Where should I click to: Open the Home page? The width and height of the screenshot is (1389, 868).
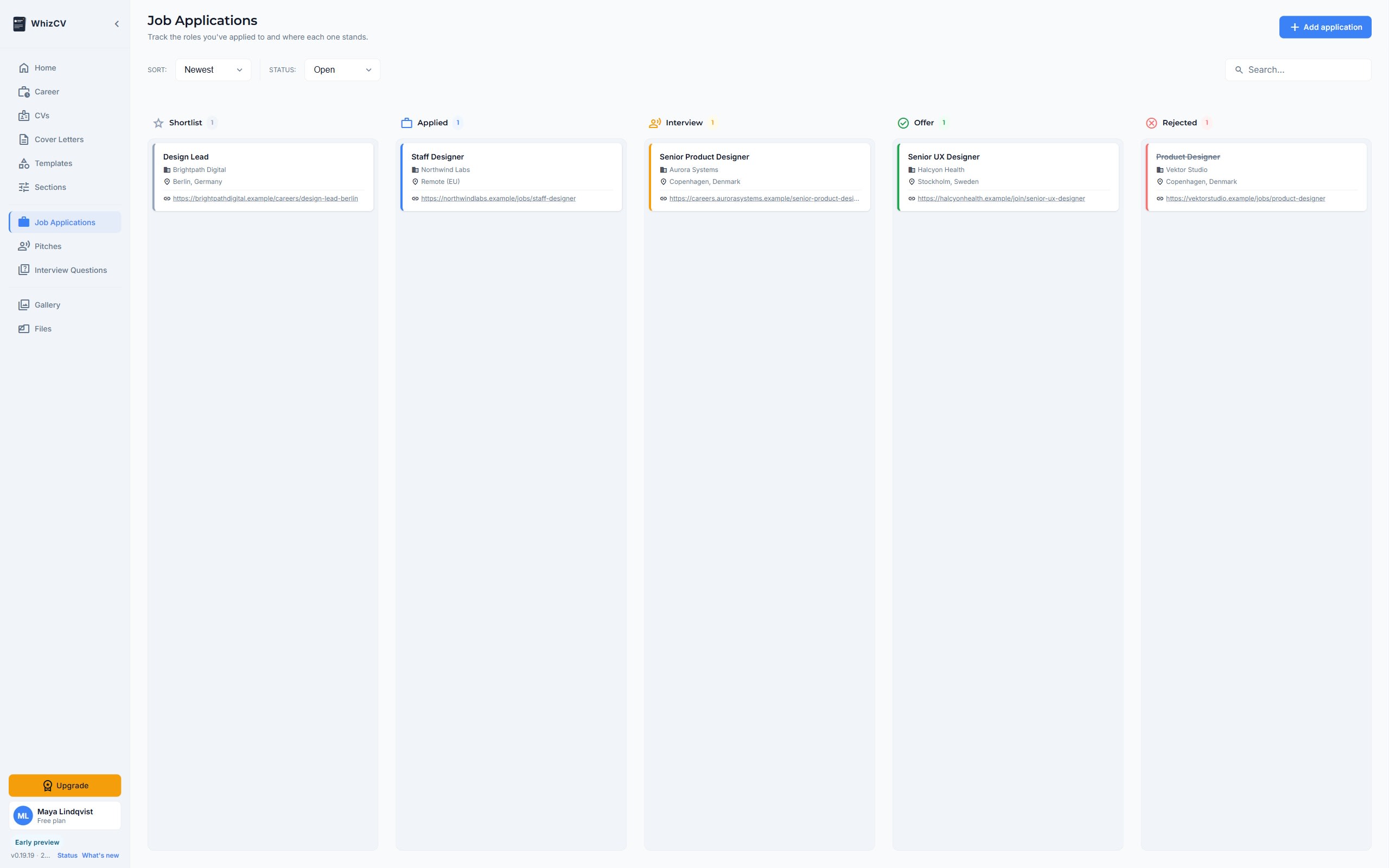pyautogui.click(x=65, y=68)
